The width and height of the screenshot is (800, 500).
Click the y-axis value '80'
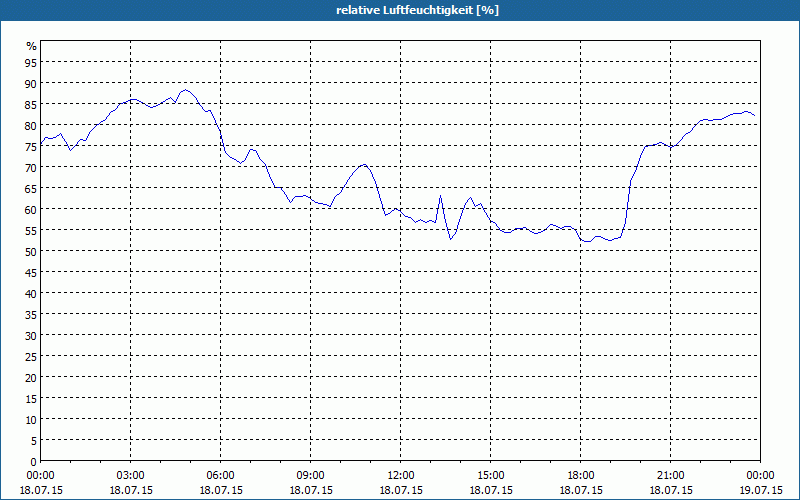(x=31, y=125)
